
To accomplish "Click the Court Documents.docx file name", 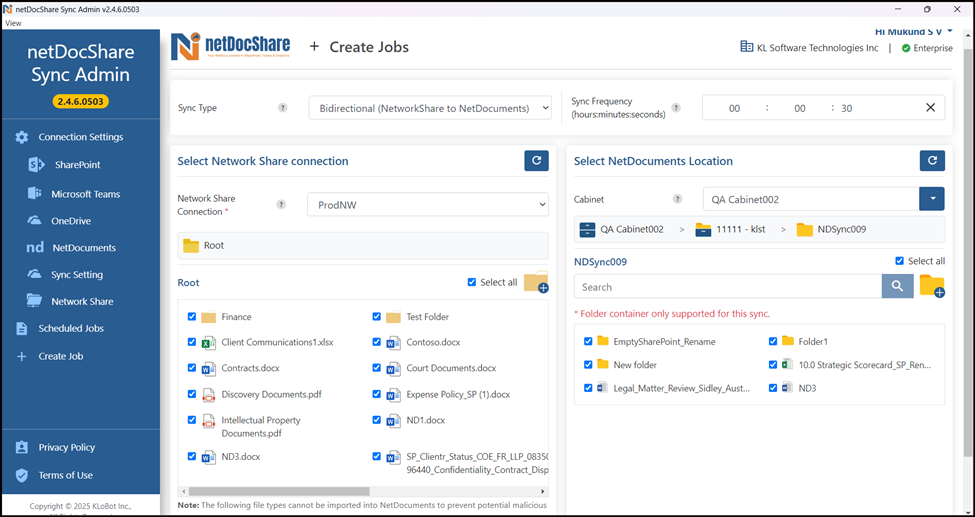I will [451, 368].
